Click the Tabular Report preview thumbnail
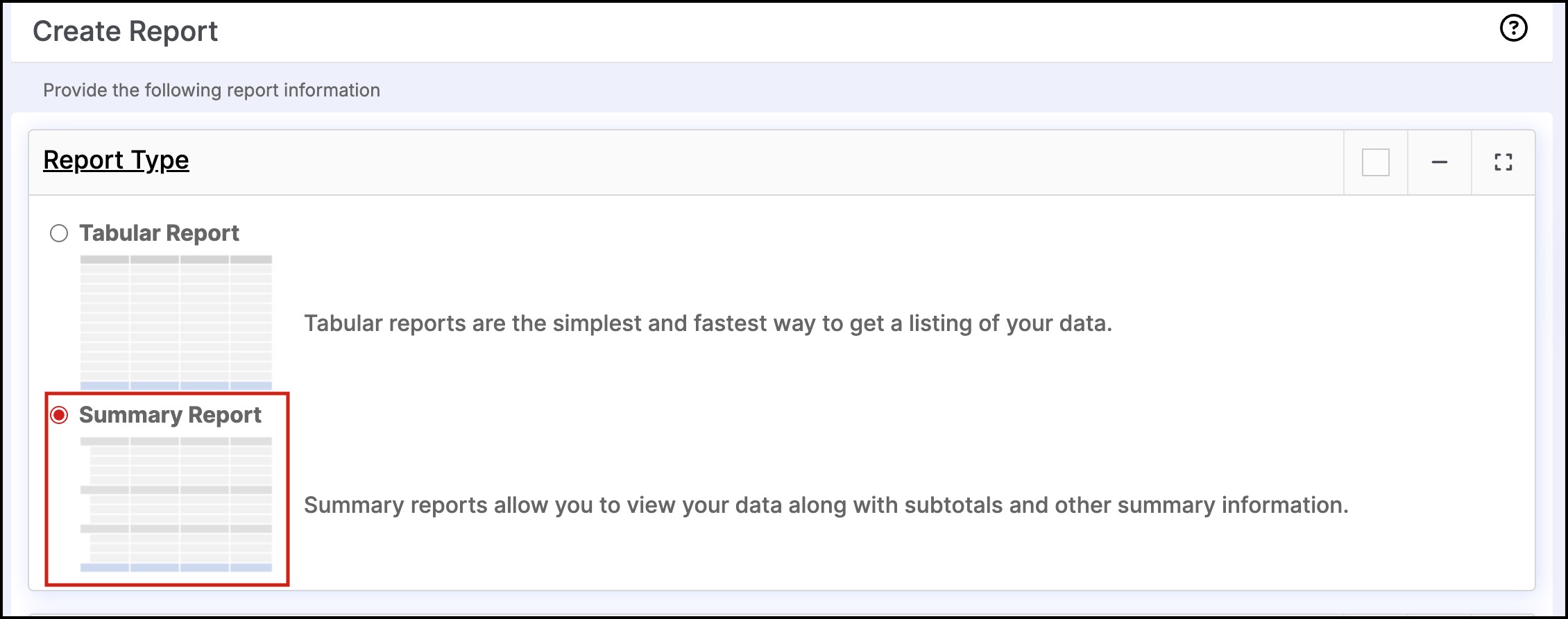This screenshot has width=1568, height=619. click(x=176, y=323)
